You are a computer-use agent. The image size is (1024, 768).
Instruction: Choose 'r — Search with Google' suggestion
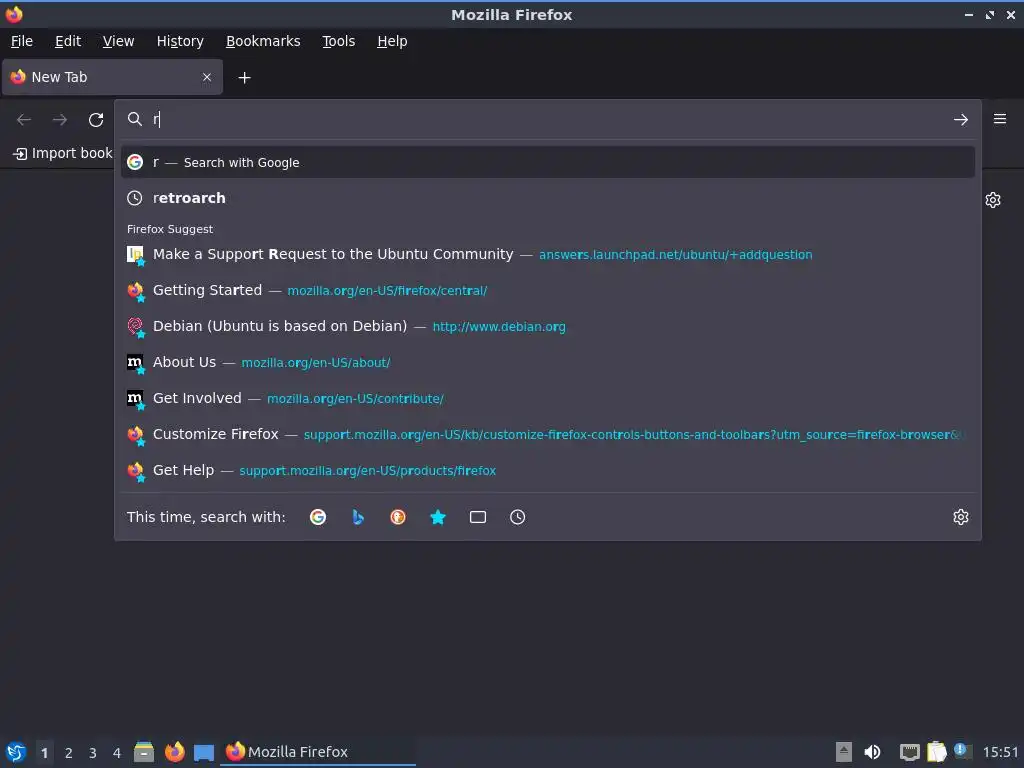(548, 162)
